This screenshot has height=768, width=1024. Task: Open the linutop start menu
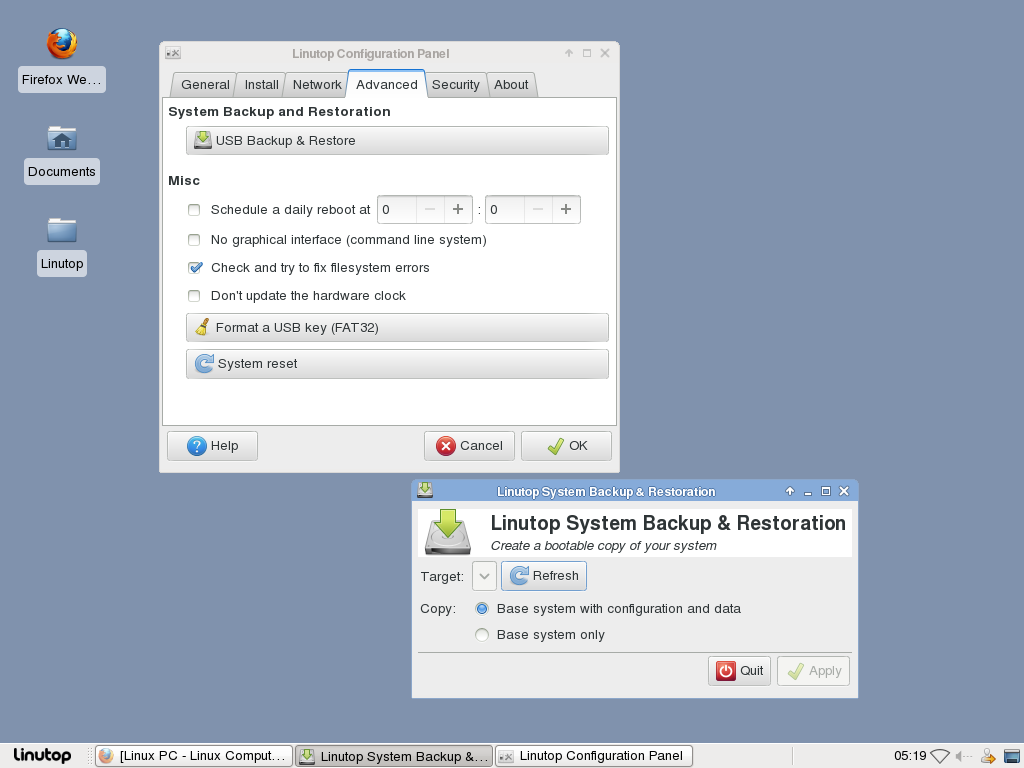point(42,755)
